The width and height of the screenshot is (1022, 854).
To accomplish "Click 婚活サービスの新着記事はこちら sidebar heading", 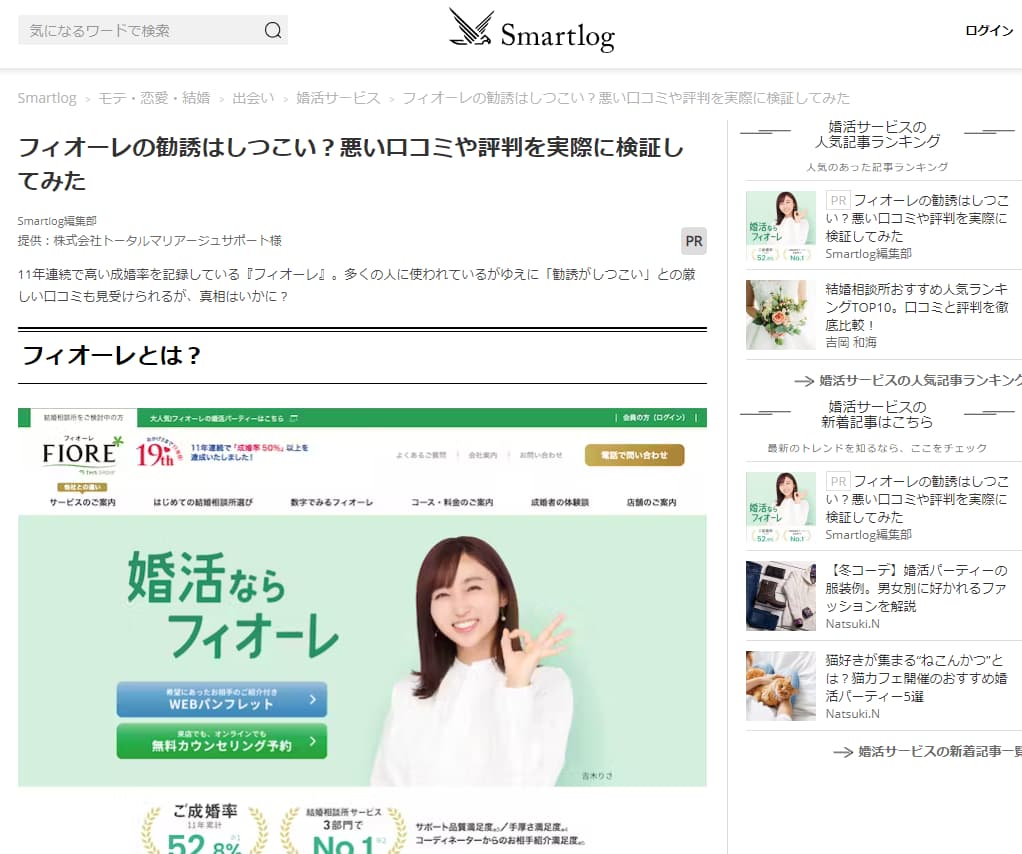I will 877,415.
